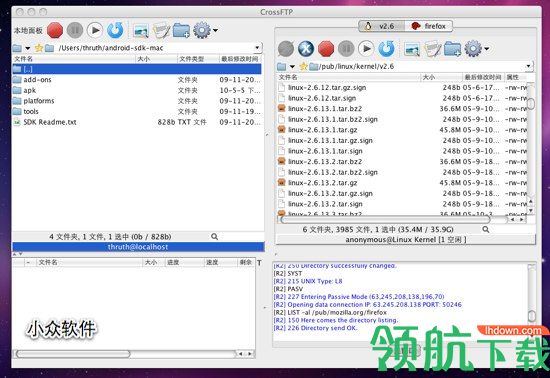Expand the remote gear icon dropdown arrow
This screenshot has height=378, width=550.
[x=487, y=49]
